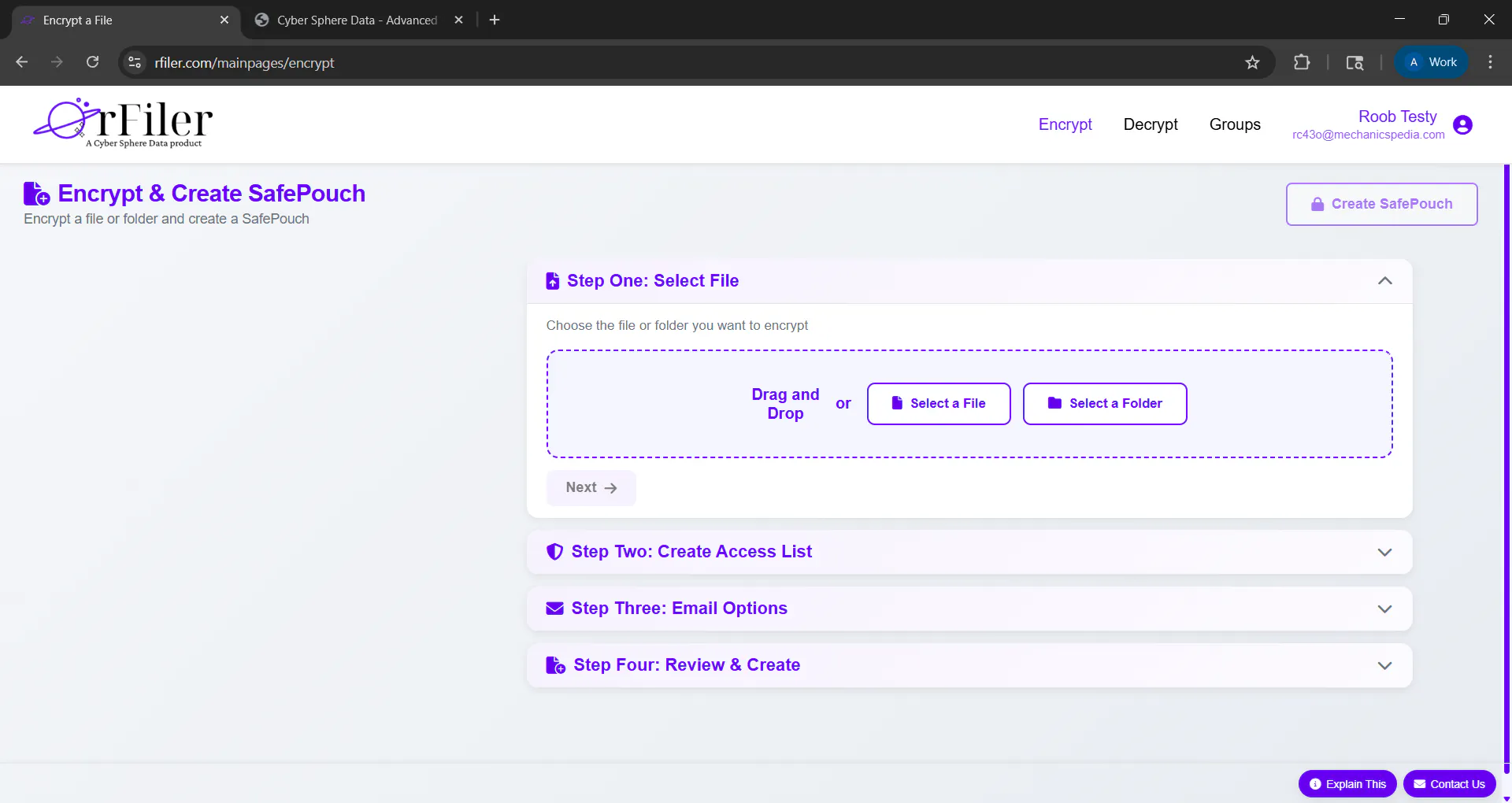Screen dimensions: 1512x803
Task: View site information icon in address bar
Action: pos(135,62)
